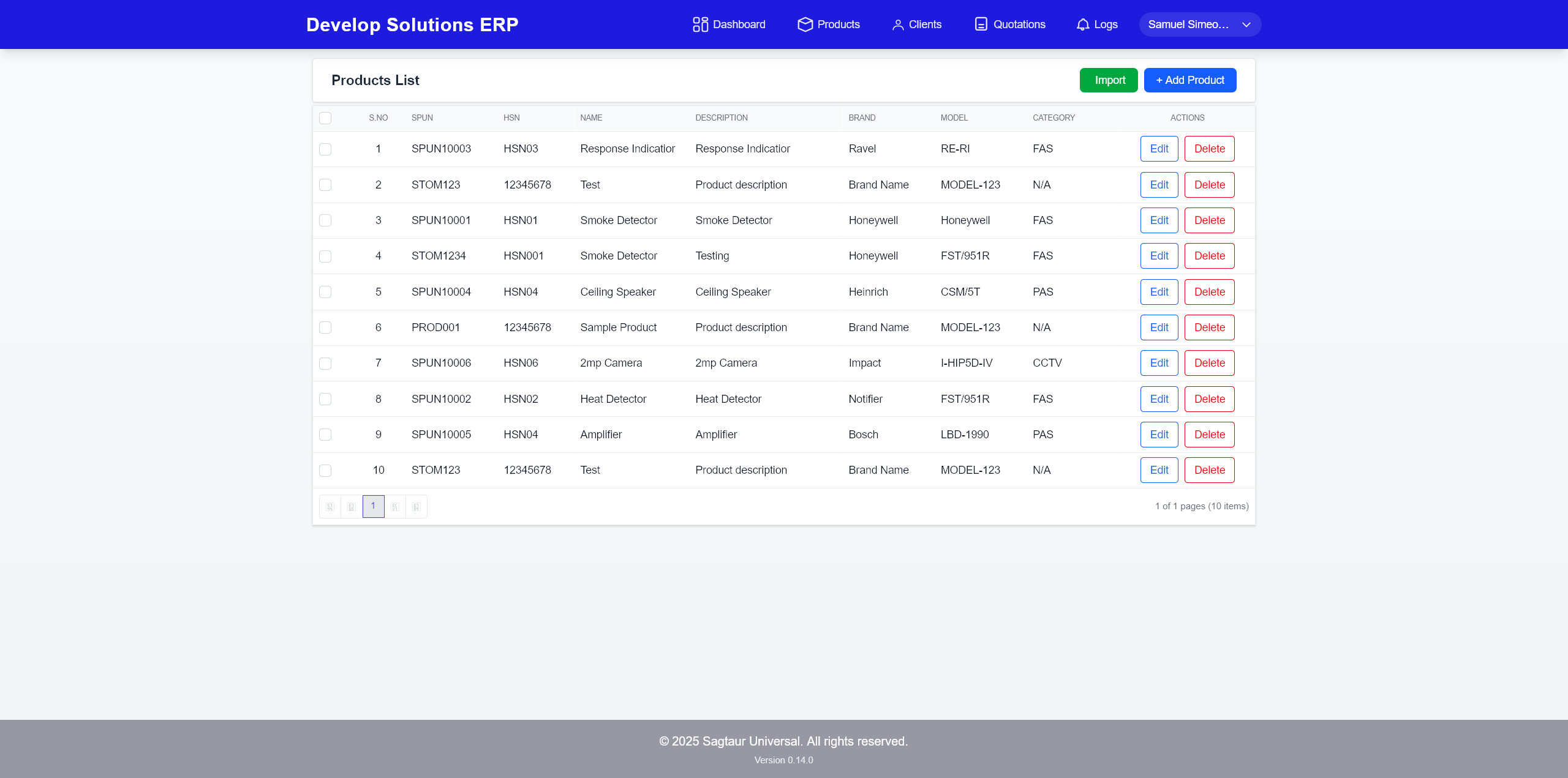Click the Logs bell icon
Viewport: 1568px width, 778px height.
[1083, 24]
